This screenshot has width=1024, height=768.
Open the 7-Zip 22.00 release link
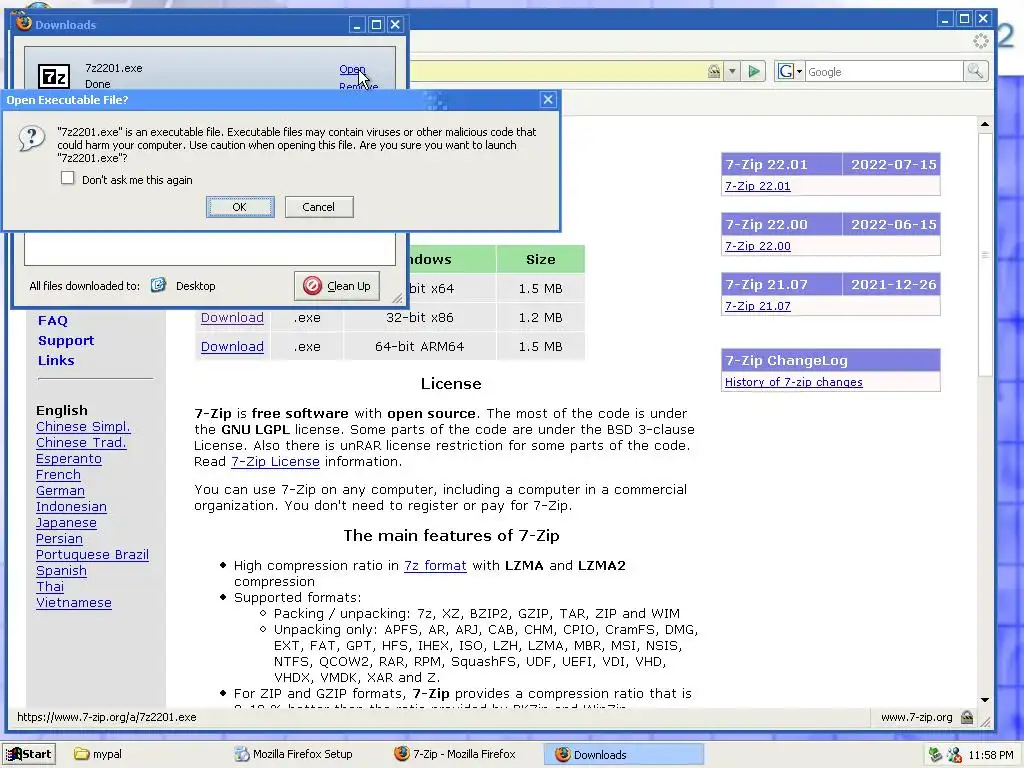[x=758, y=246]
